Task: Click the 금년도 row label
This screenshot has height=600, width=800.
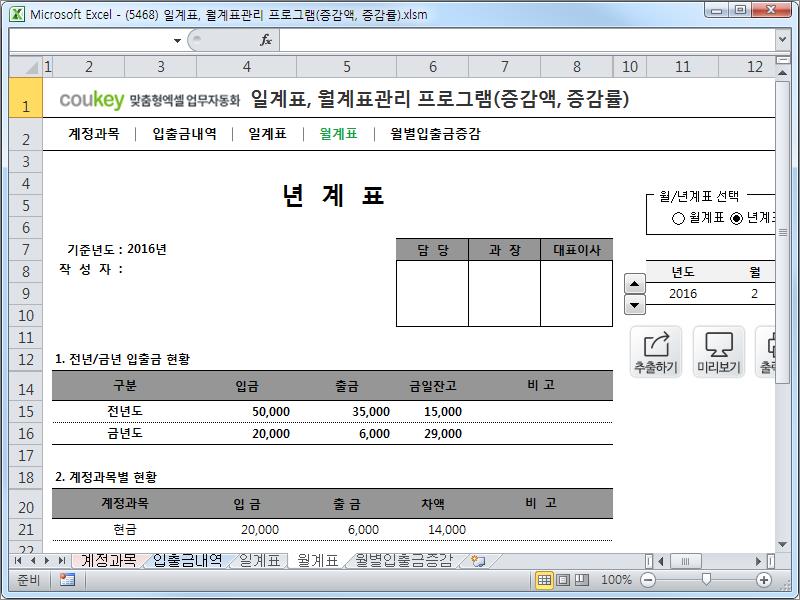Action: pyautogui.click(x=124, y=434)
